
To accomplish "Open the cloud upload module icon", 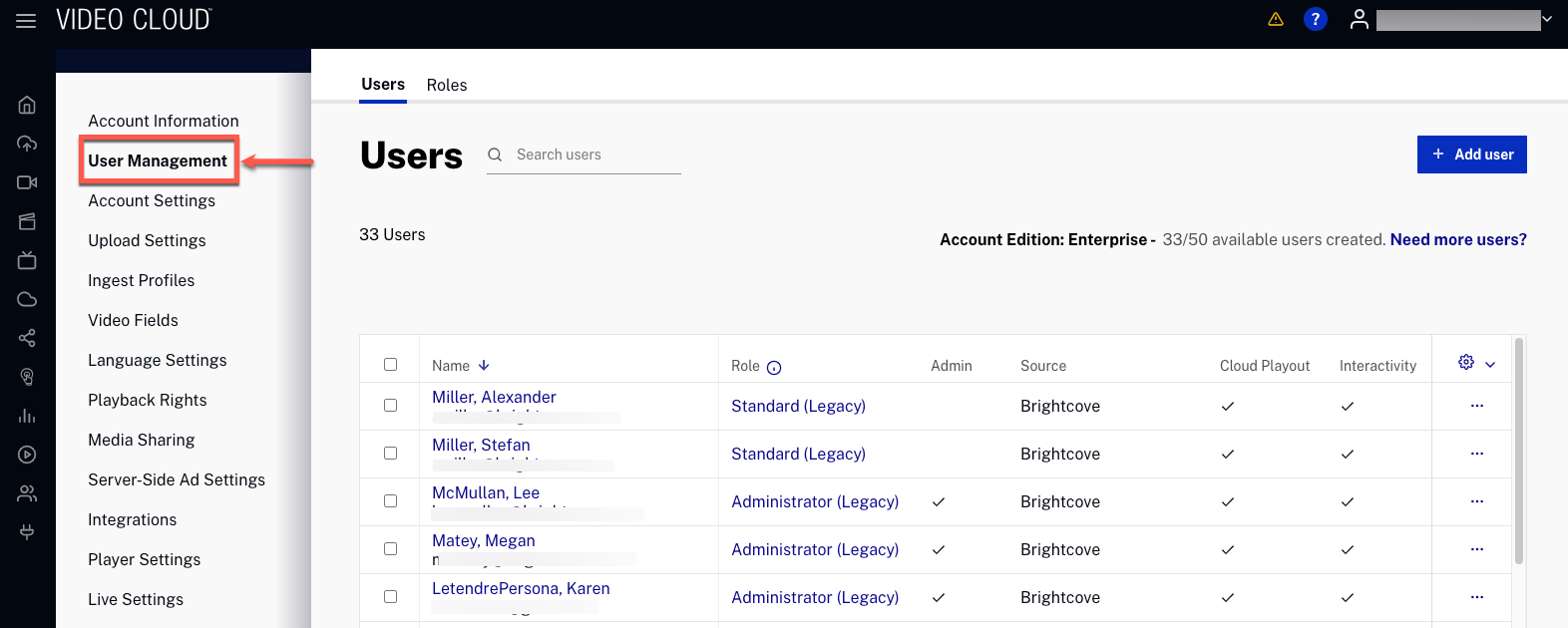I will point(27,144).
